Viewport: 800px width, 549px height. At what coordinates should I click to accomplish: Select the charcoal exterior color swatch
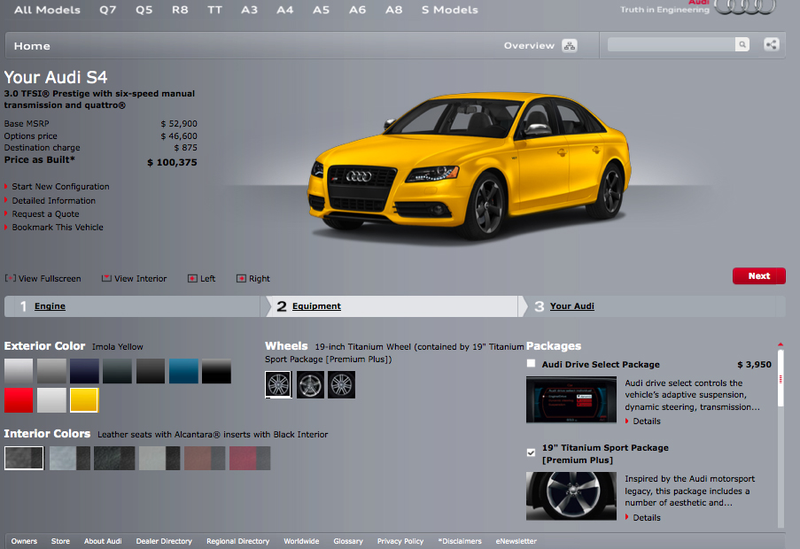(151, 371)
